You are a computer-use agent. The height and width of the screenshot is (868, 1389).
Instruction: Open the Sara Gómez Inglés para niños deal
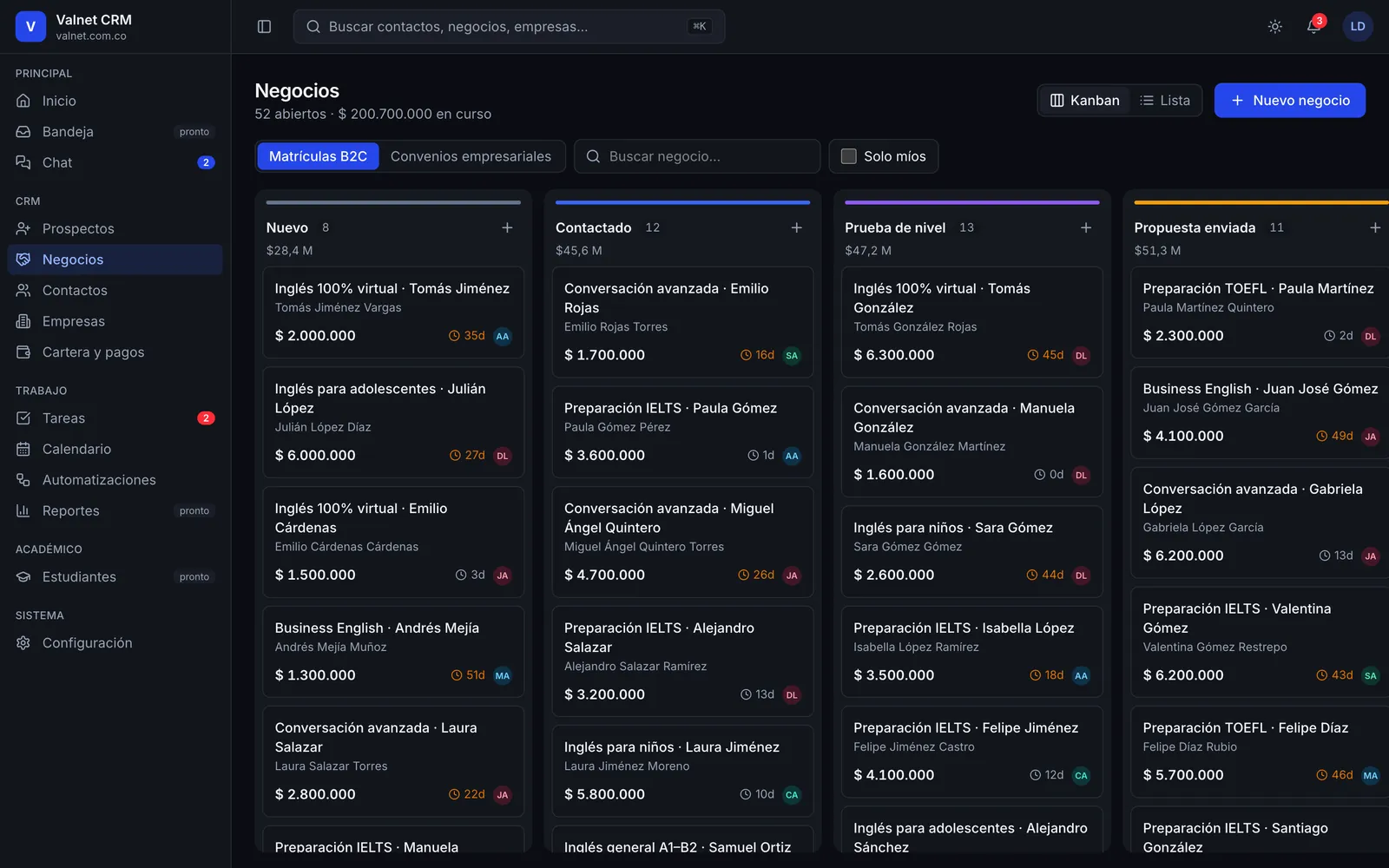point(971,552)
